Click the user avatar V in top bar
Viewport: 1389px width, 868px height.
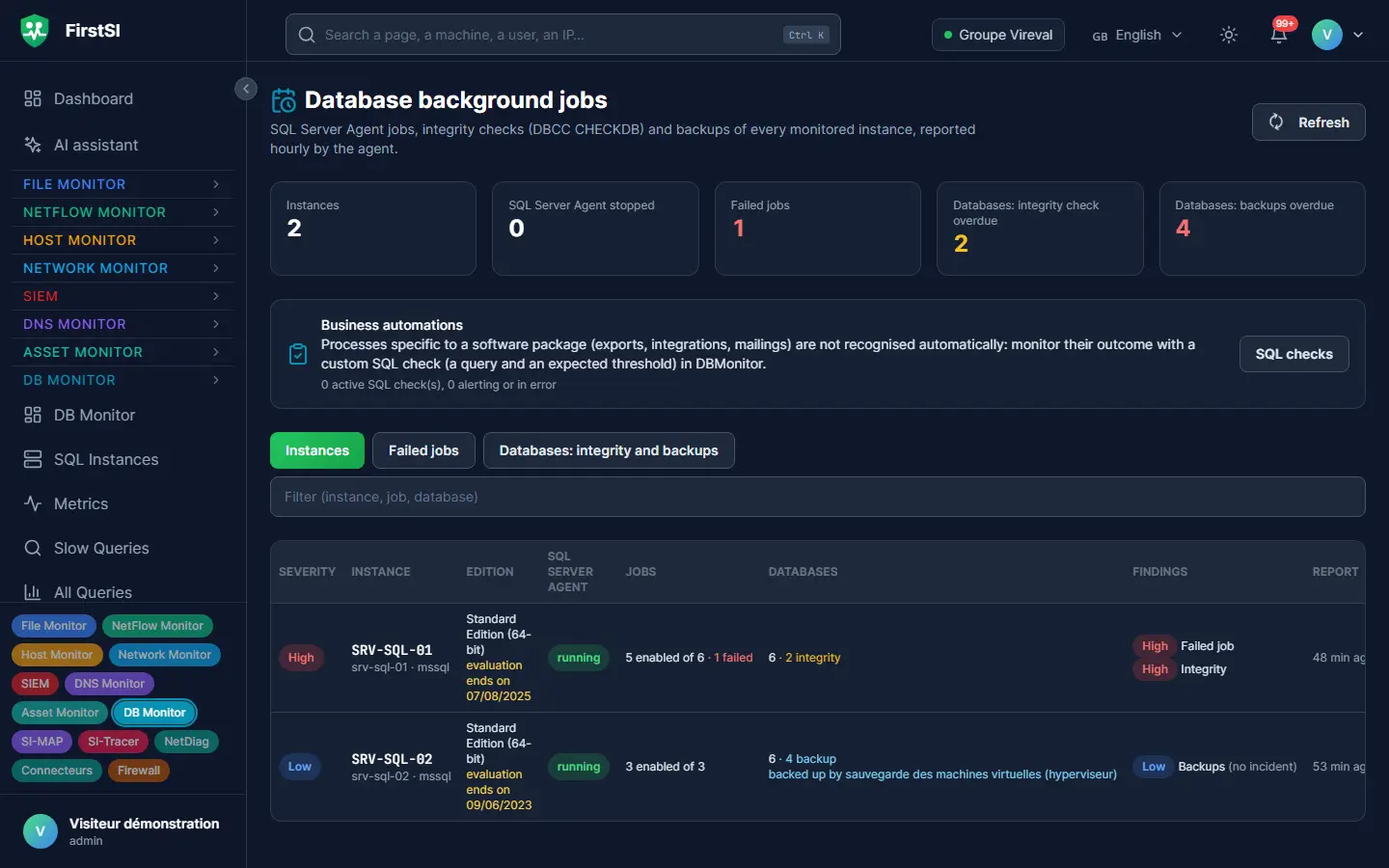point(1327,35)
